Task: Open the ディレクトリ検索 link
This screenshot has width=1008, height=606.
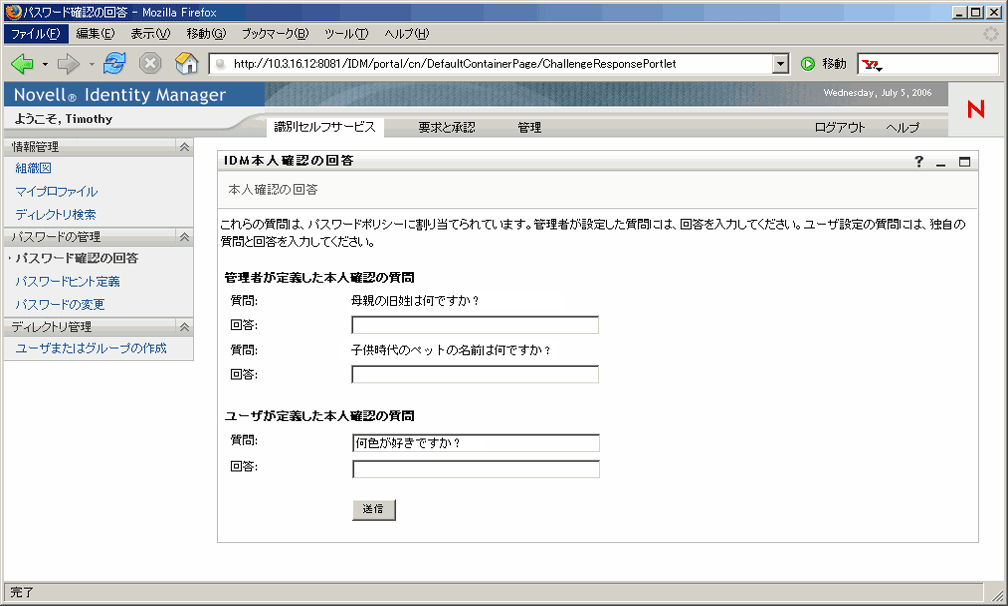Action: pyautogui.click(x=56, y=215)
